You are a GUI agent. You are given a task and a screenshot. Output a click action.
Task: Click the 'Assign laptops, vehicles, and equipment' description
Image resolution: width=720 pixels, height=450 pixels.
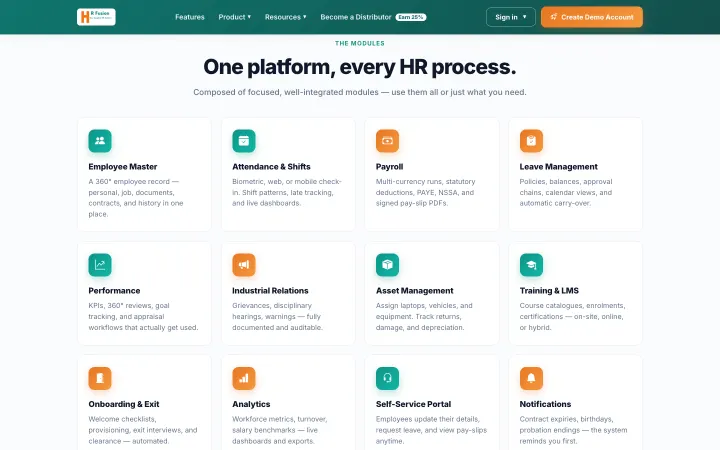tap(424, 316)
